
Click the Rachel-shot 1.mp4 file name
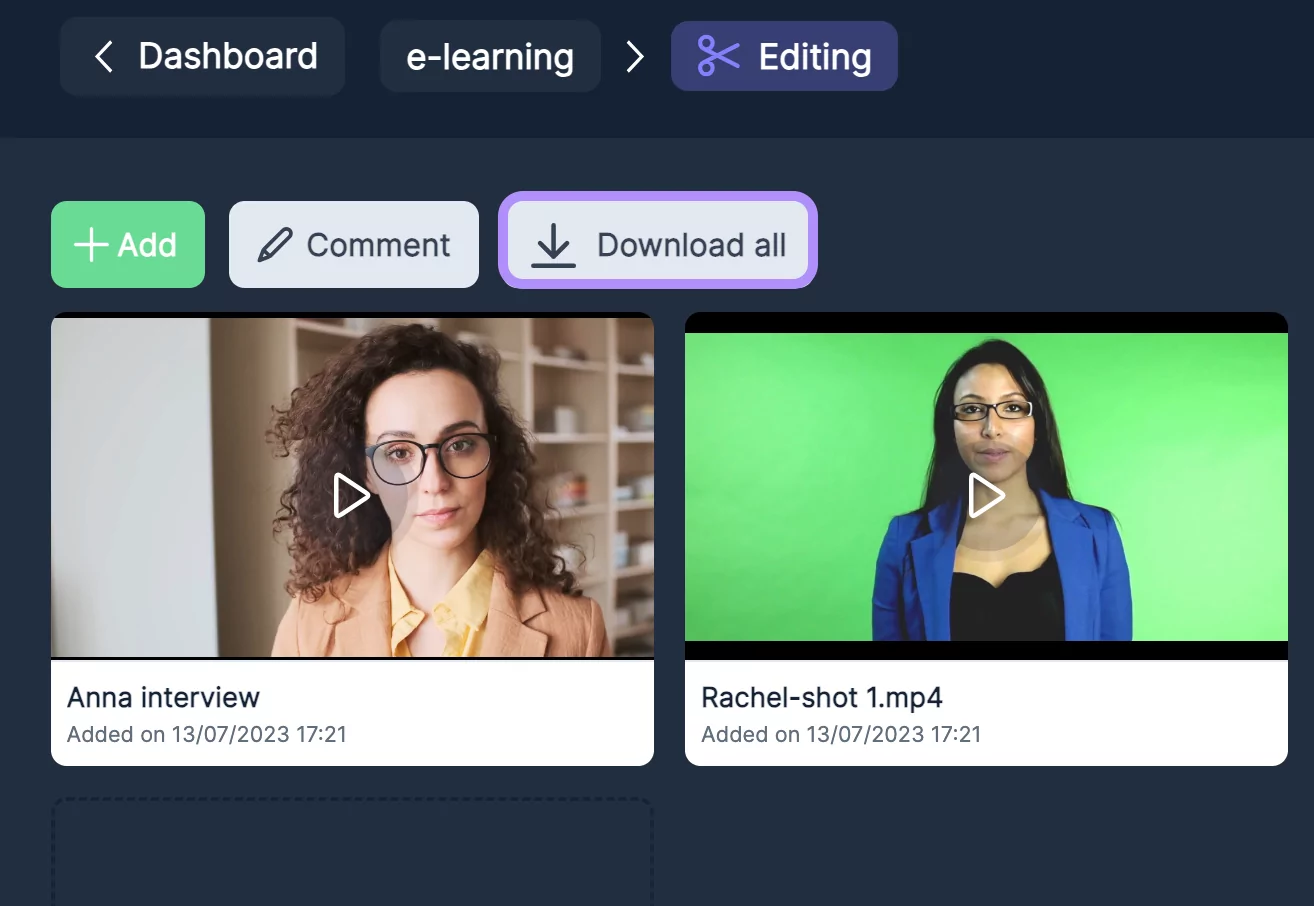tap(822, 697)
